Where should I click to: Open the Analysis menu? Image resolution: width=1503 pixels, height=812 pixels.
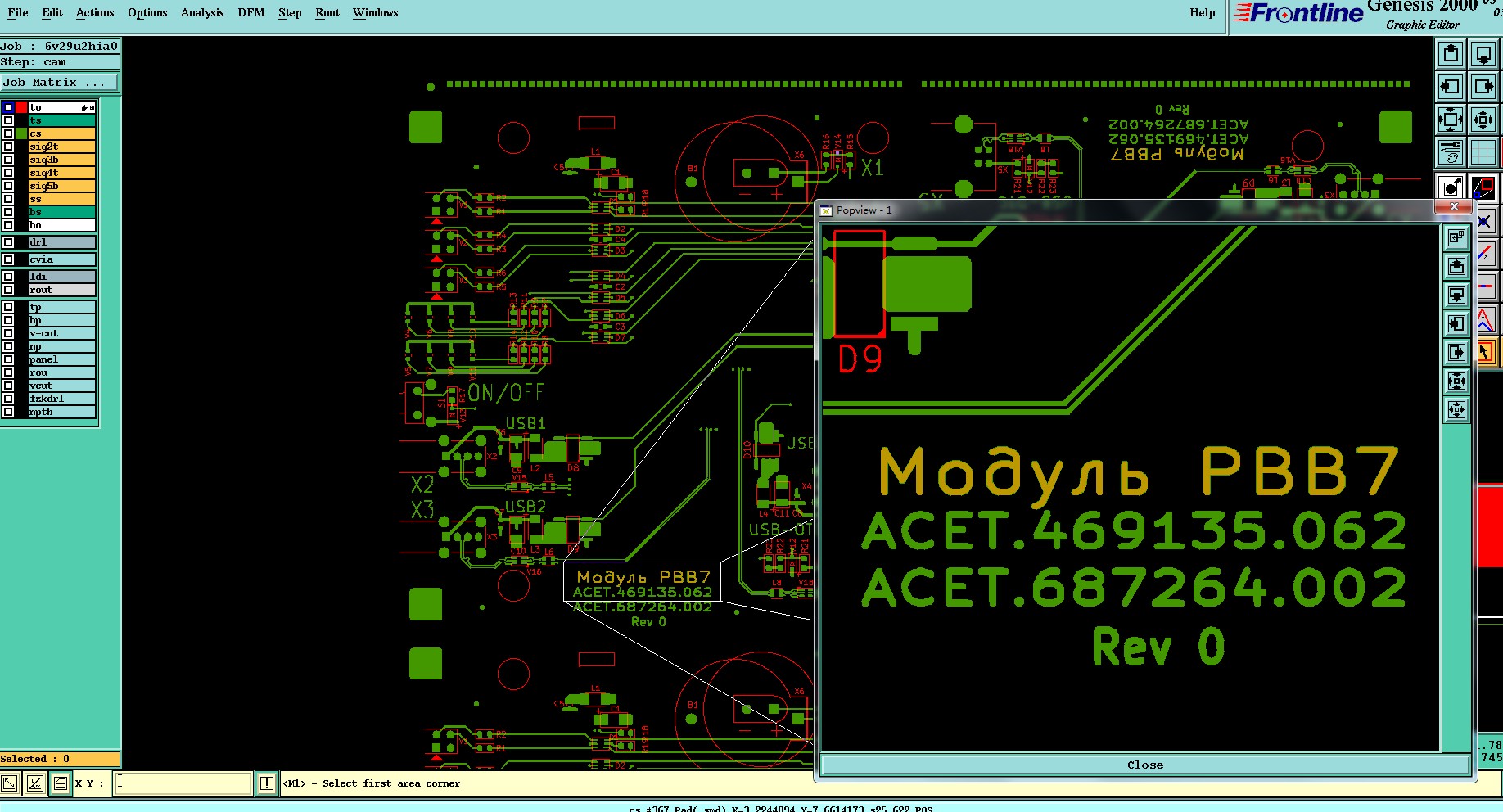pyautogui.click(x=202, y=12)
